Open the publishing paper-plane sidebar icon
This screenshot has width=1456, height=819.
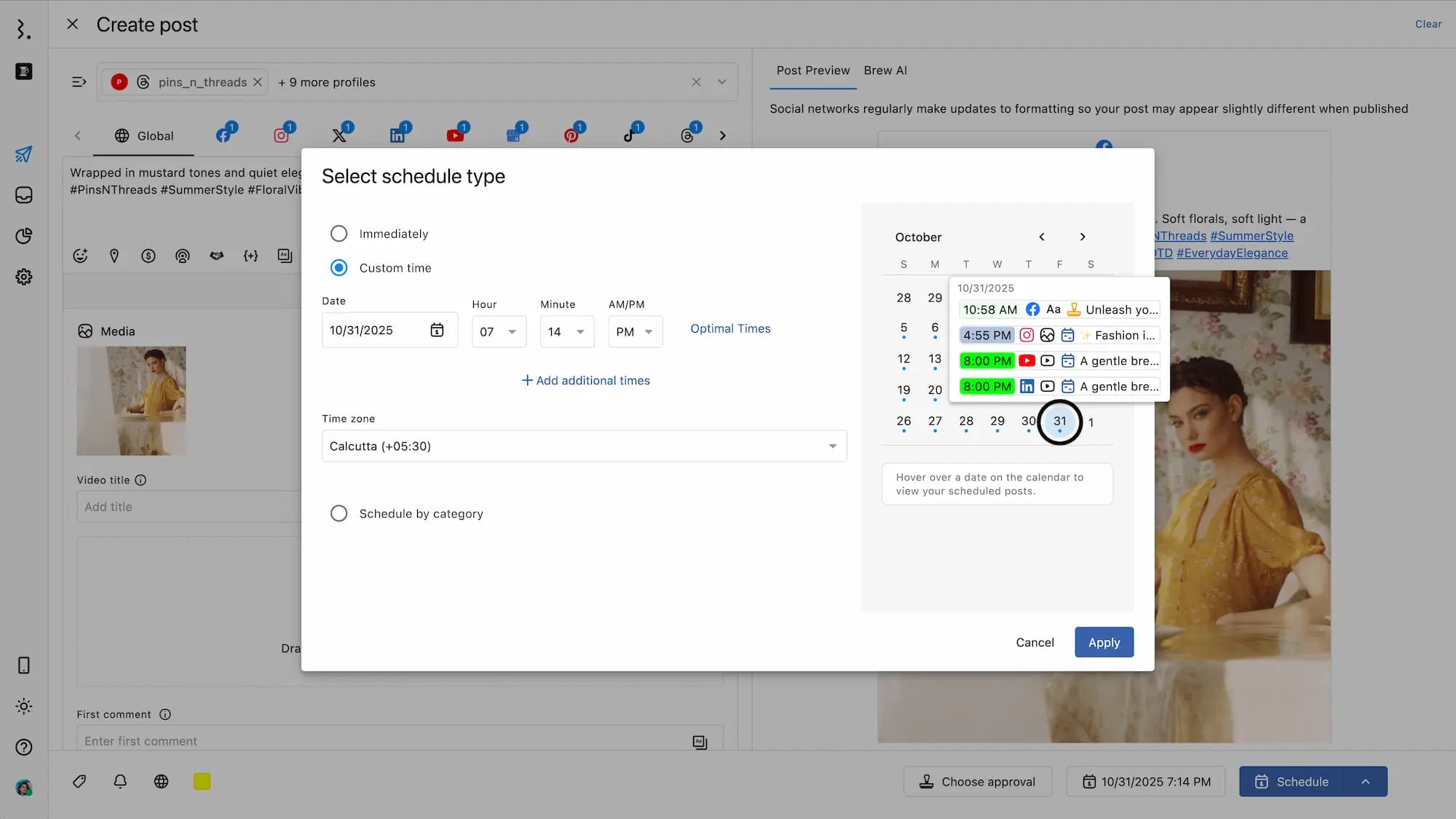pyautogui.click(x=23, y=154)
